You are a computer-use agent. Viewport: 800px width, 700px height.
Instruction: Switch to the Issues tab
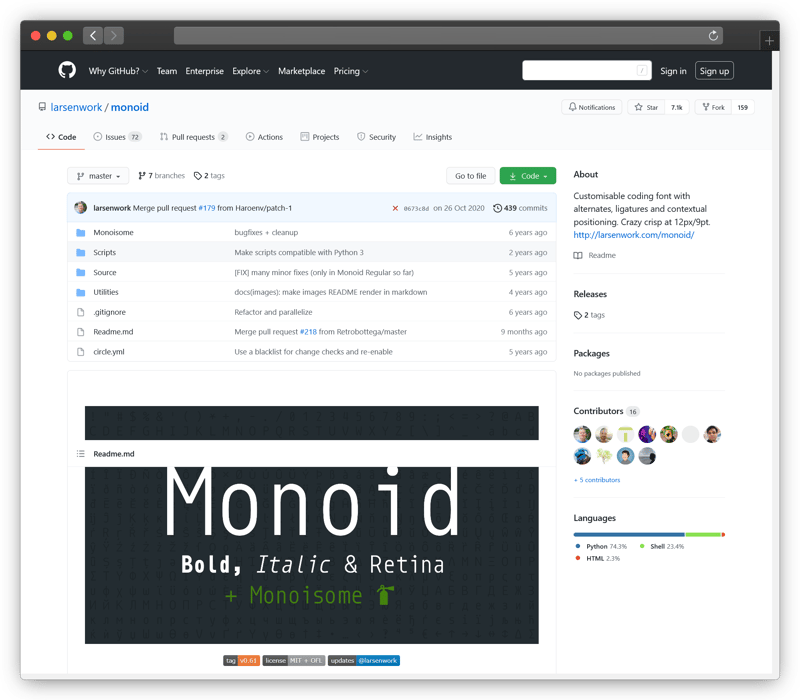[x=117, y=137]
